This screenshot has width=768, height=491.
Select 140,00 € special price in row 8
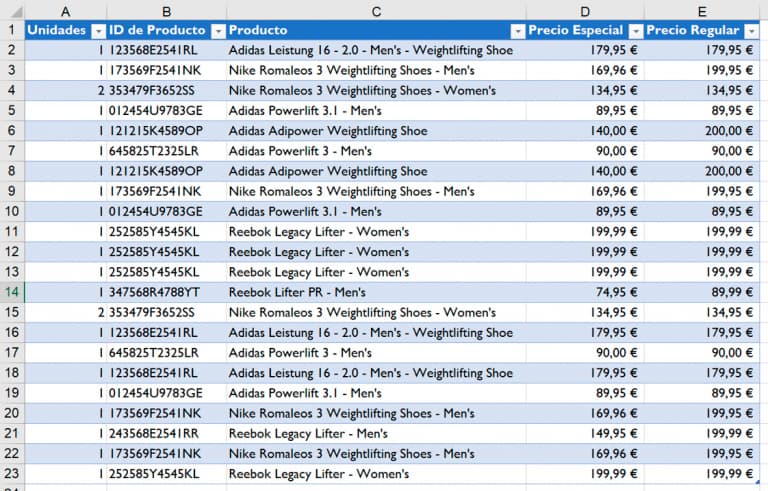(x=585, y=171)
